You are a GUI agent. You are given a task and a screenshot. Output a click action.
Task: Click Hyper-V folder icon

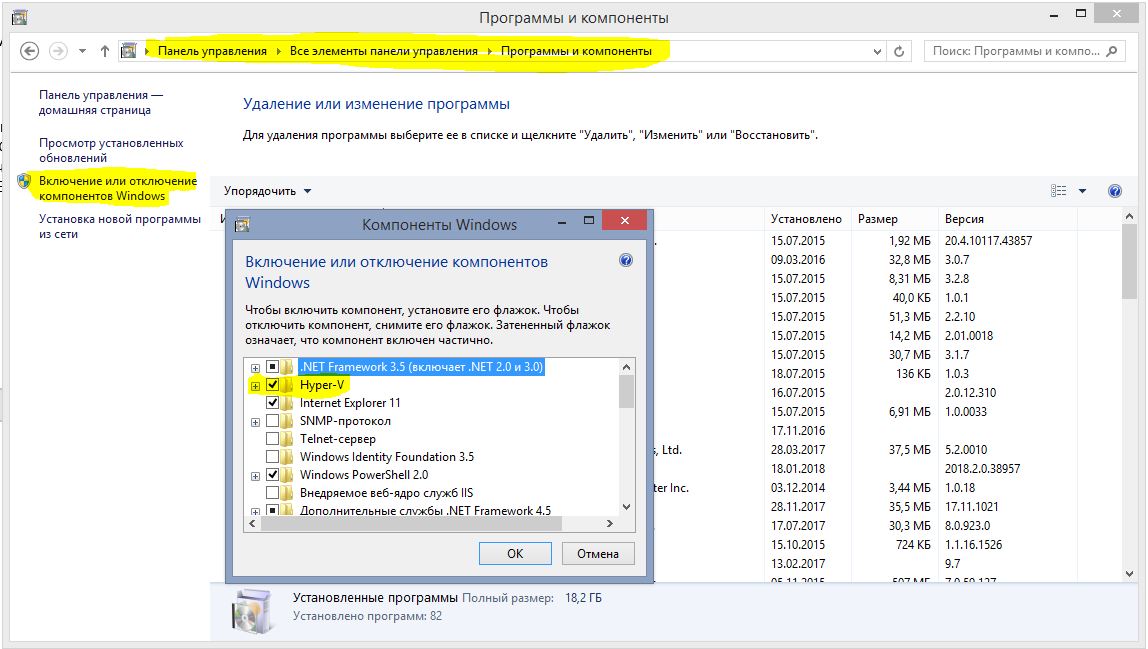[288, 385]
